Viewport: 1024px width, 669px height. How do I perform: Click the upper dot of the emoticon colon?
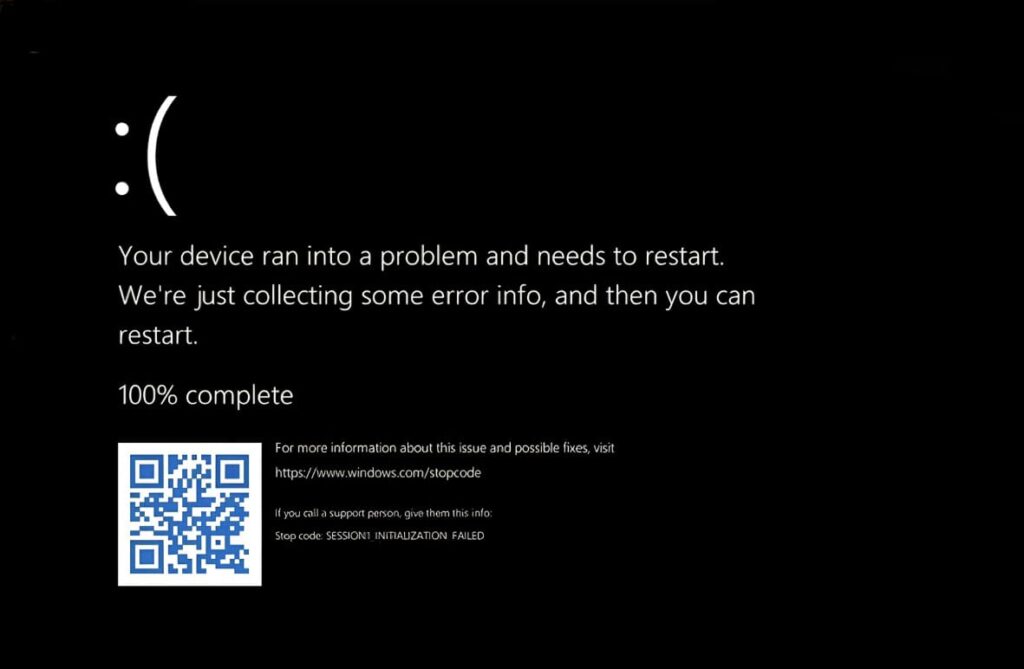(122, 129)
